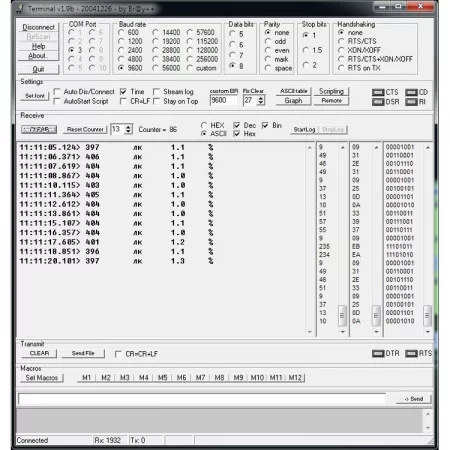The image size is (450, 450).
Task: Click the CTS status indicator
Action: click(378, 92)
